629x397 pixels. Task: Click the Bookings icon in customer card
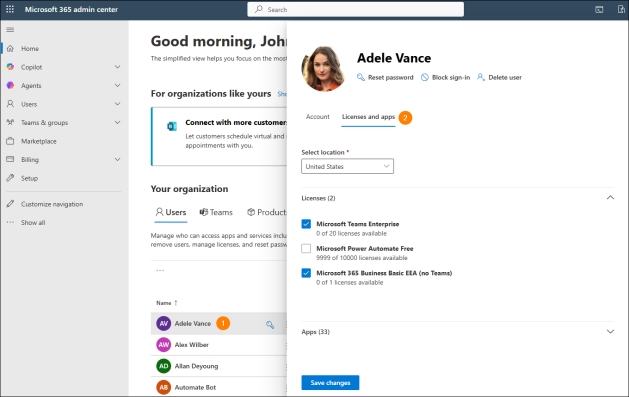172,127
